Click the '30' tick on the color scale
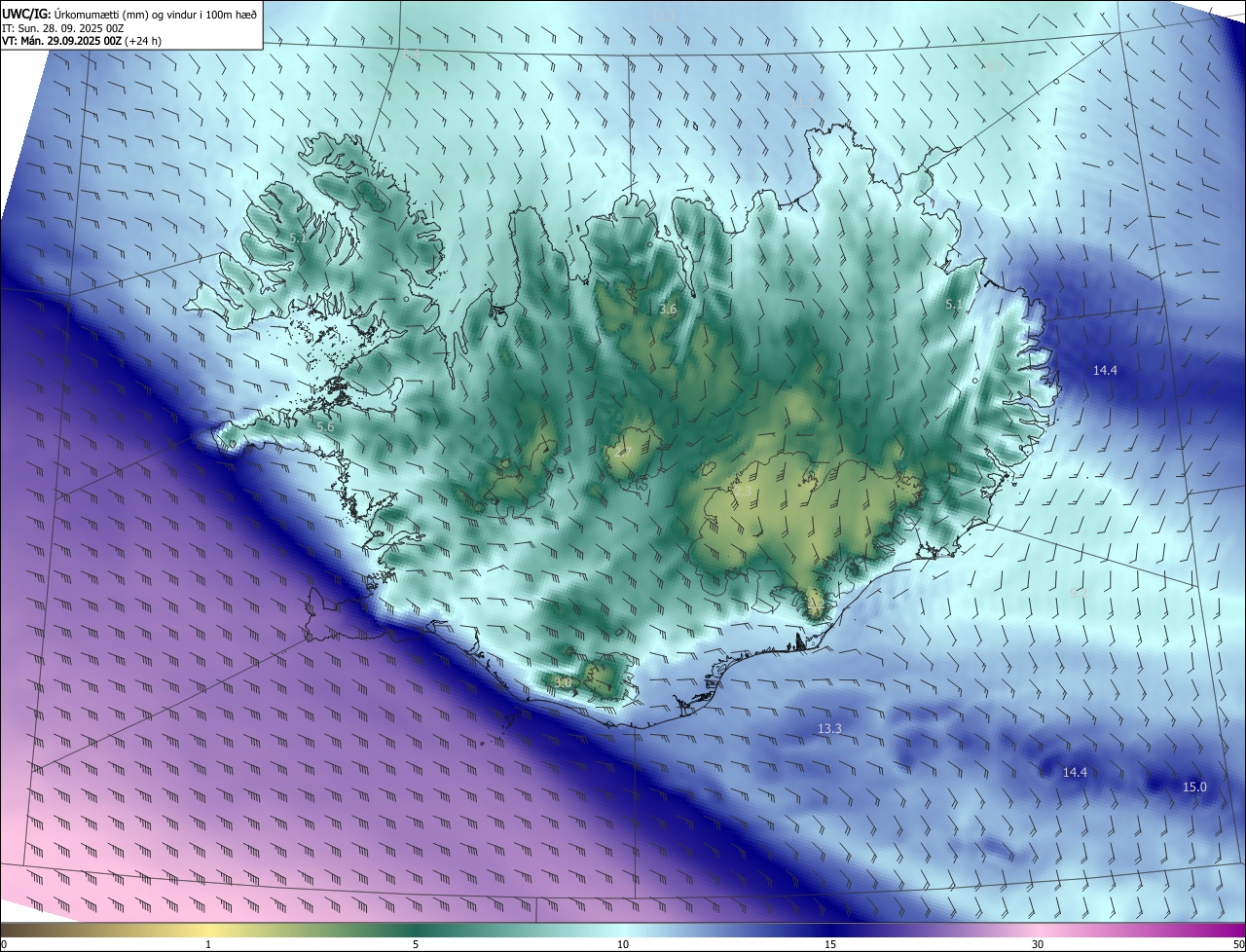 point(1038,944)
